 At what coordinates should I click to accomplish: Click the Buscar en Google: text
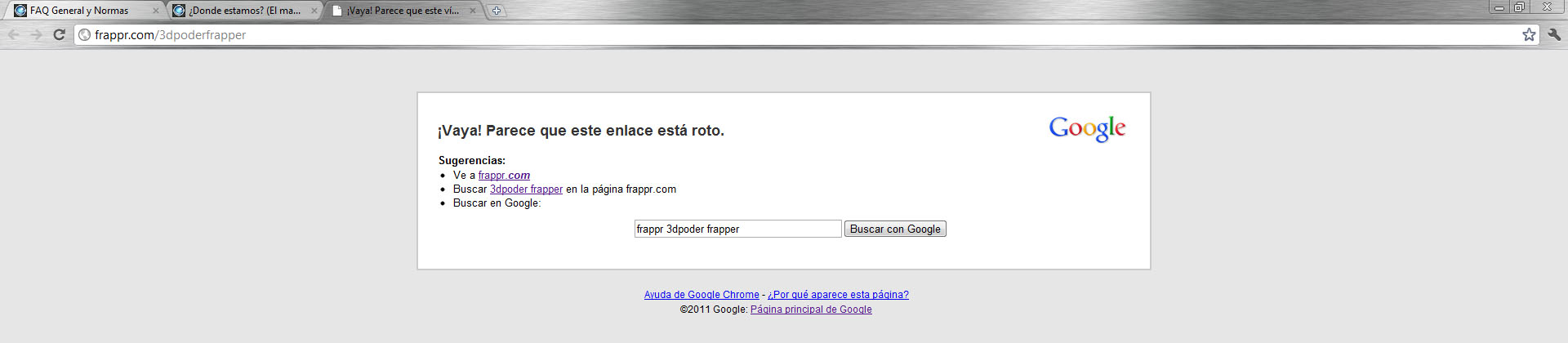[x=497, y=203]
